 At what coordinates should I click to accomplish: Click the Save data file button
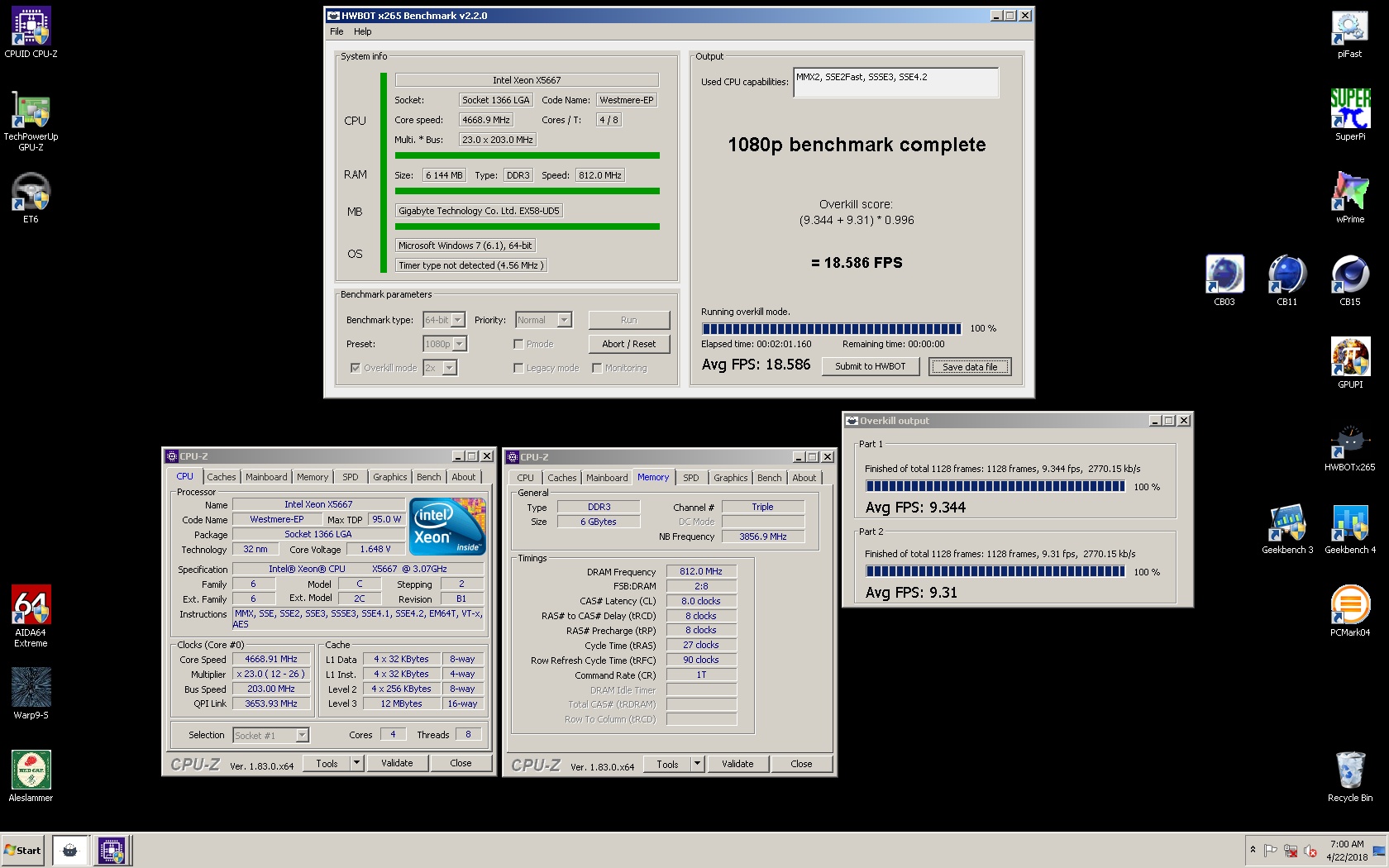pos(970,367)
